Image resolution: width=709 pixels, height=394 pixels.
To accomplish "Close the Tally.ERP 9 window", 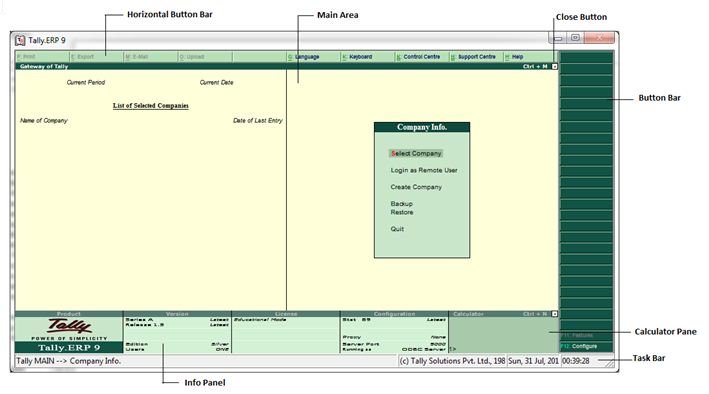I will 599,38.
